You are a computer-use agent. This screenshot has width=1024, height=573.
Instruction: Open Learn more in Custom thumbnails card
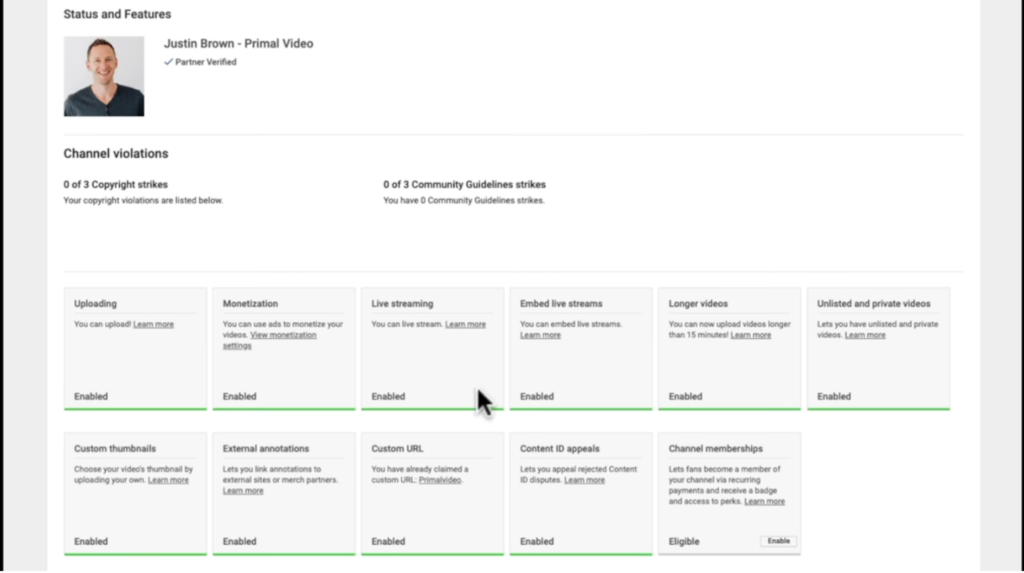tap(168, 480)
